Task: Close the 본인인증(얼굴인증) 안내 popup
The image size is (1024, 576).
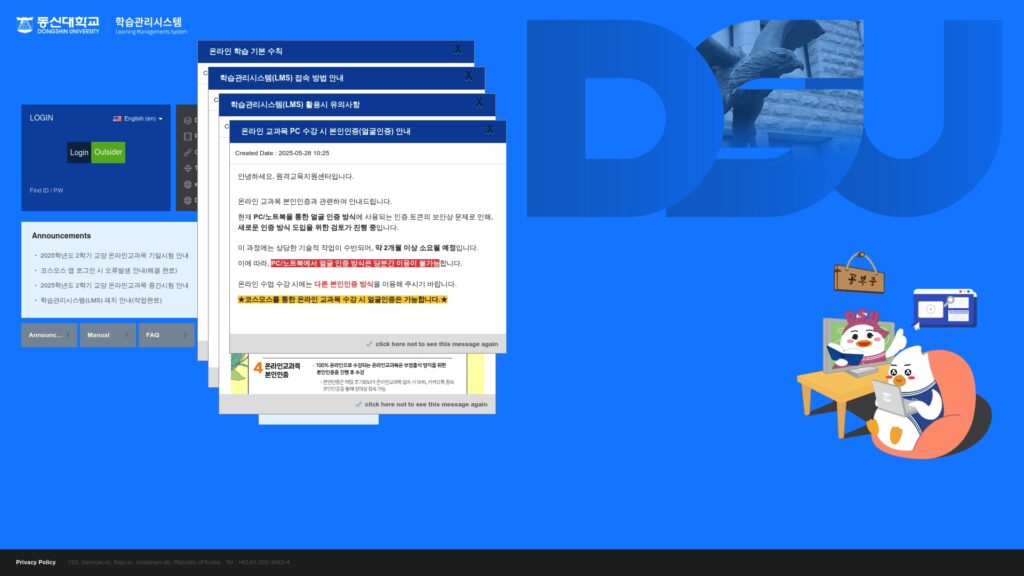Action: click(x=490, y=130)
